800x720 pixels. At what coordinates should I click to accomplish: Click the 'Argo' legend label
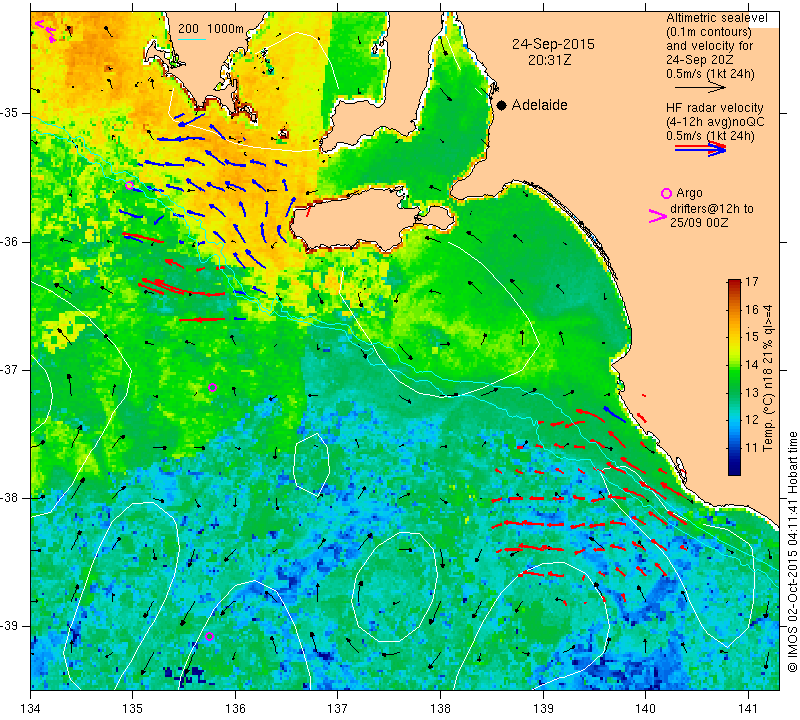click(x=689, y=193)
